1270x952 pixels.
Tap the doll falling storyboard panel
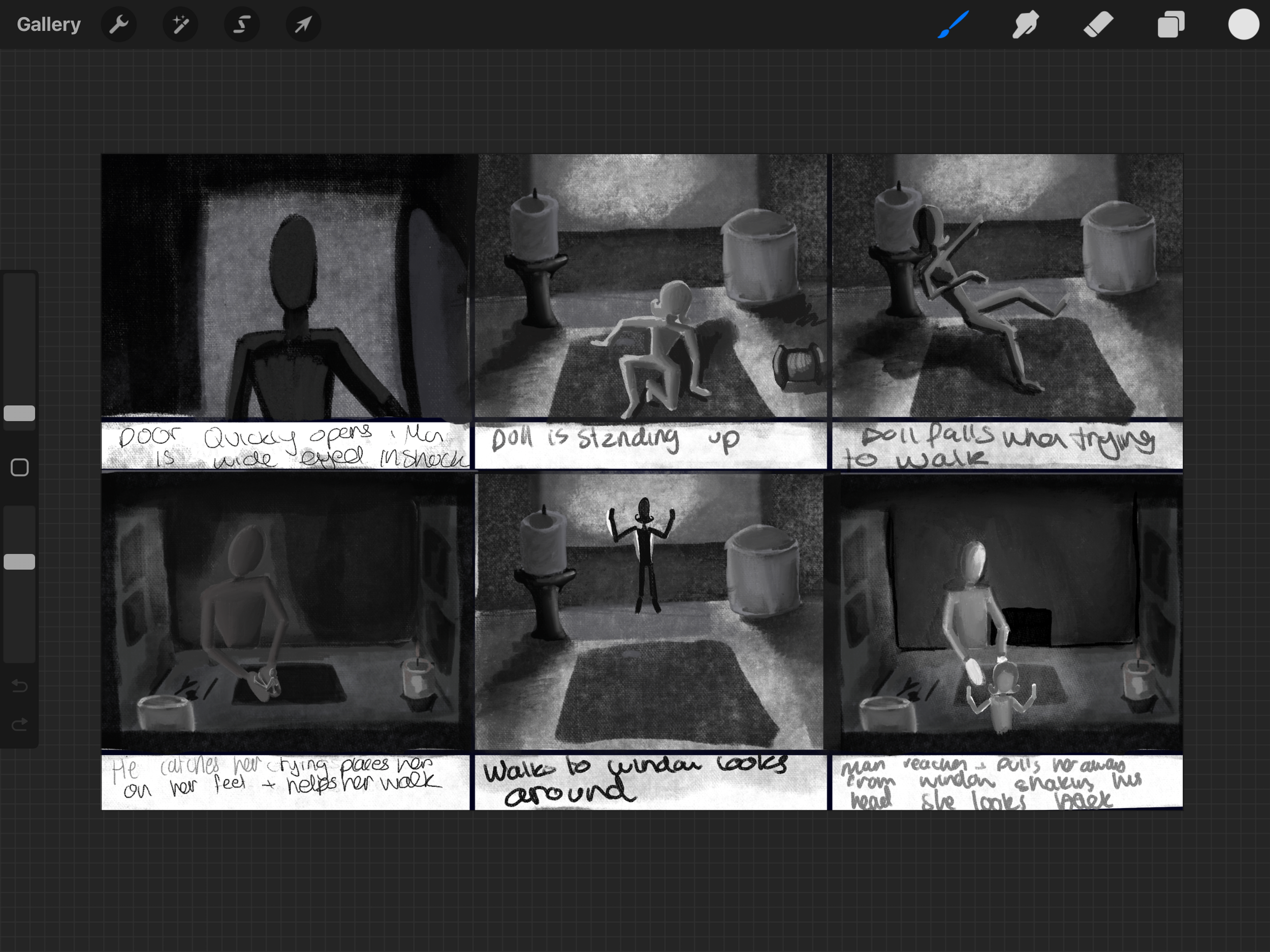point(1007,287)
